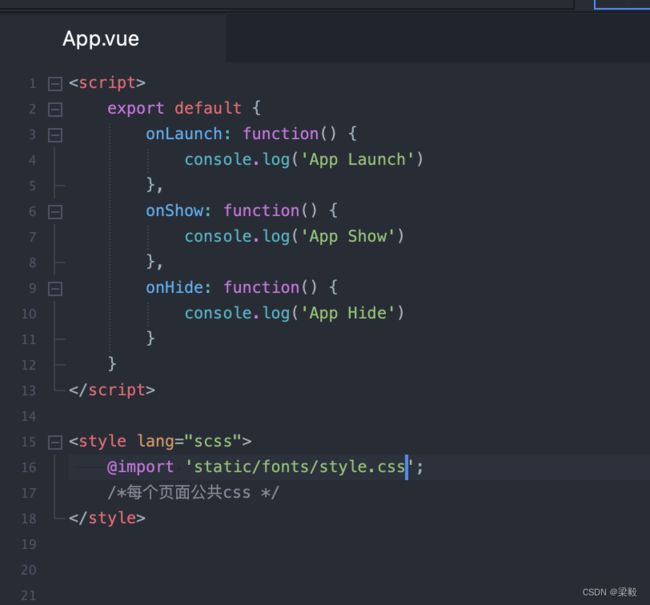Click the closing </style> tag
The width and height of the screenshot is (650, 605).
(x=107, y=518)
